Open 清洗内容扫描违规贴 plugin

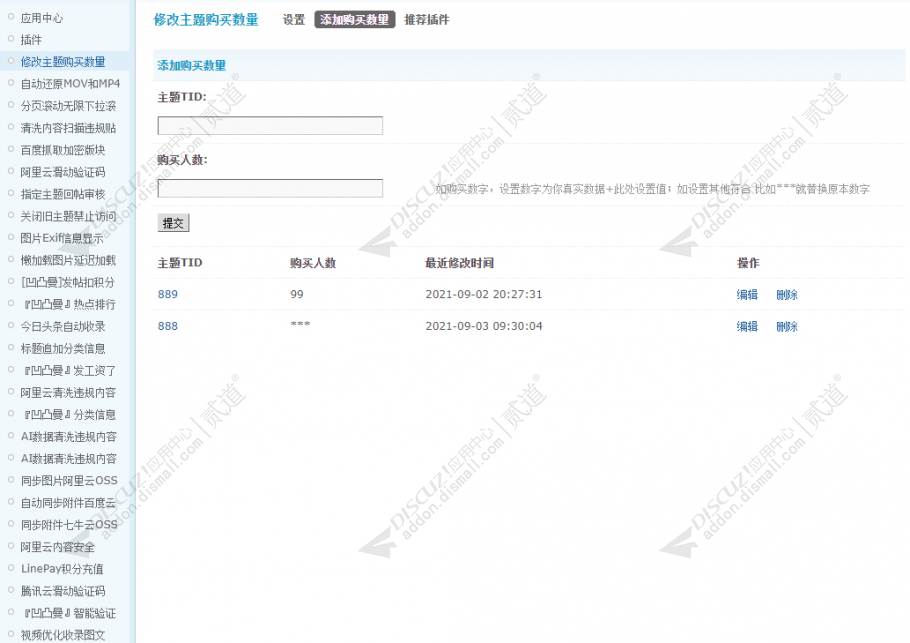click(68, 128)
